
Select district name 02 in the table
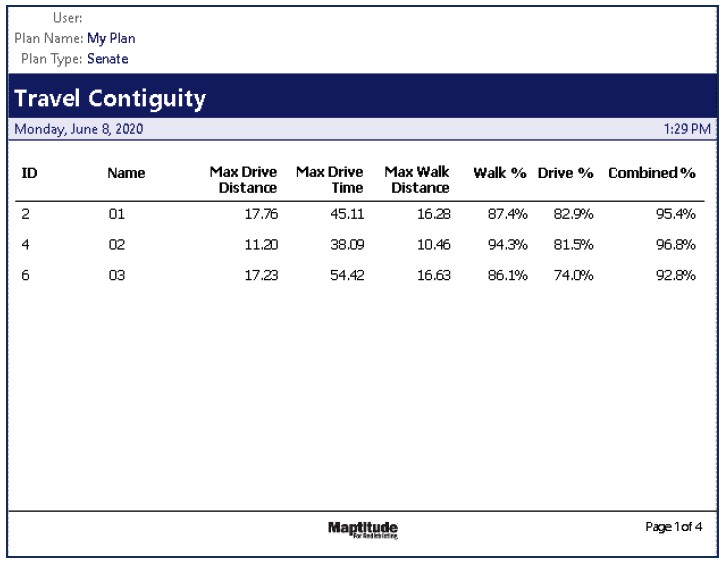[x=117, y=245]
